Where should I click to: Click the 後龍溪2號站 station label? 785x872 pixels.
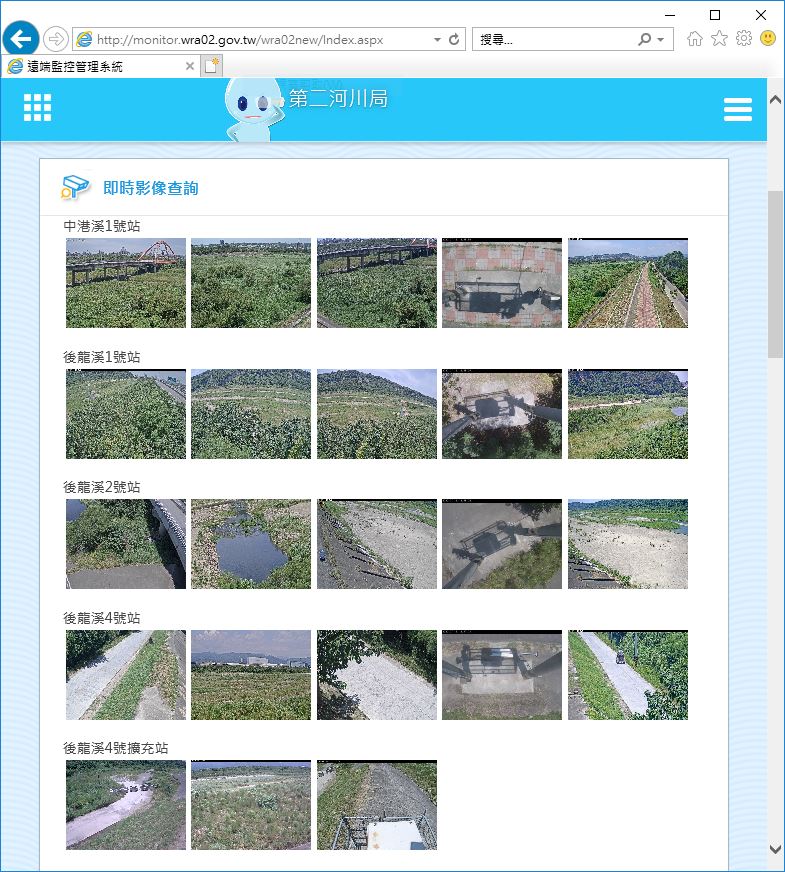coord(102,487)
